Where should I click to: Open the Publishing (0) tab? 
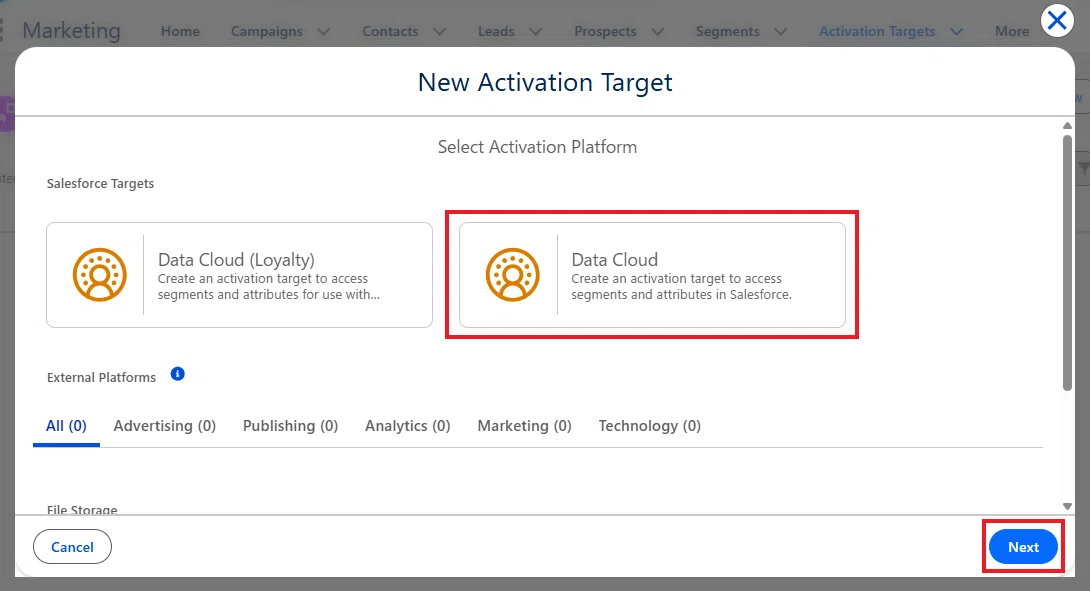click(x=291, y=426)
